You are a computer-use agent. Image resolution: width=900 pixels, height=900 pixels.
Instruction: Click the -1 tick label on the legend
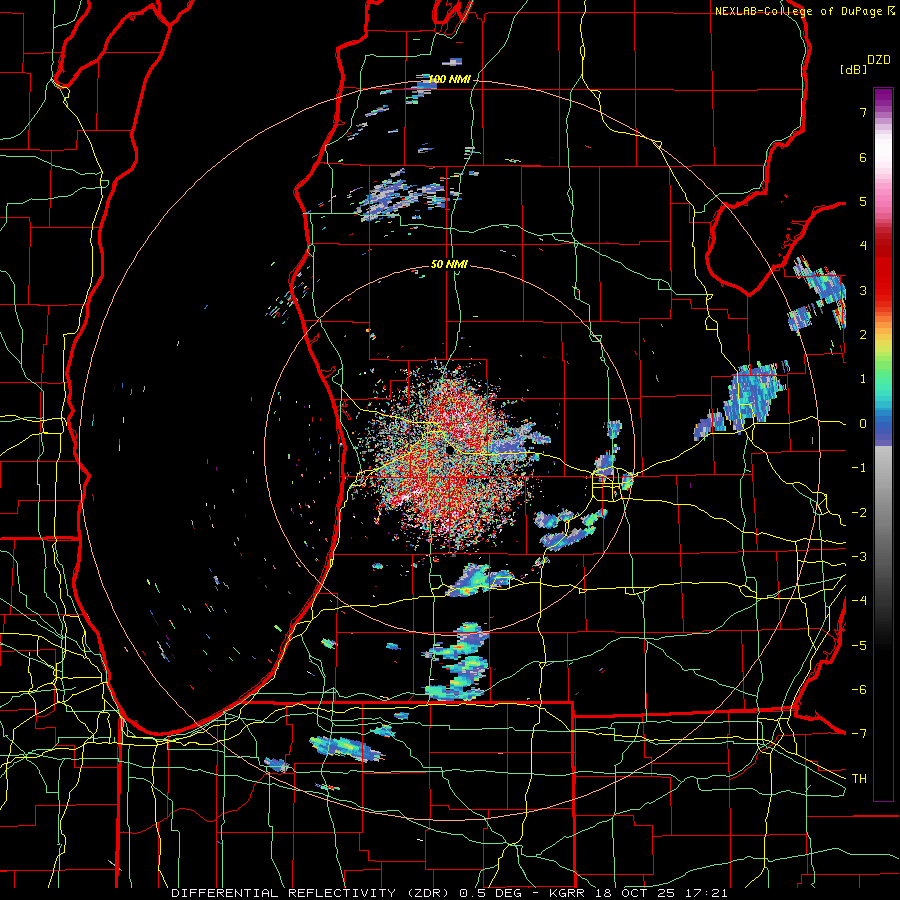[859, 468]
